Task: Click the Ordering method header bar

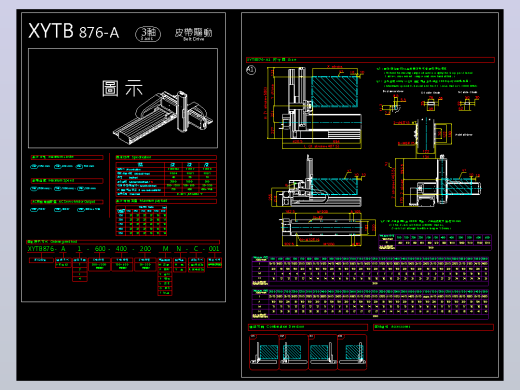Action: tap(123, 242)
